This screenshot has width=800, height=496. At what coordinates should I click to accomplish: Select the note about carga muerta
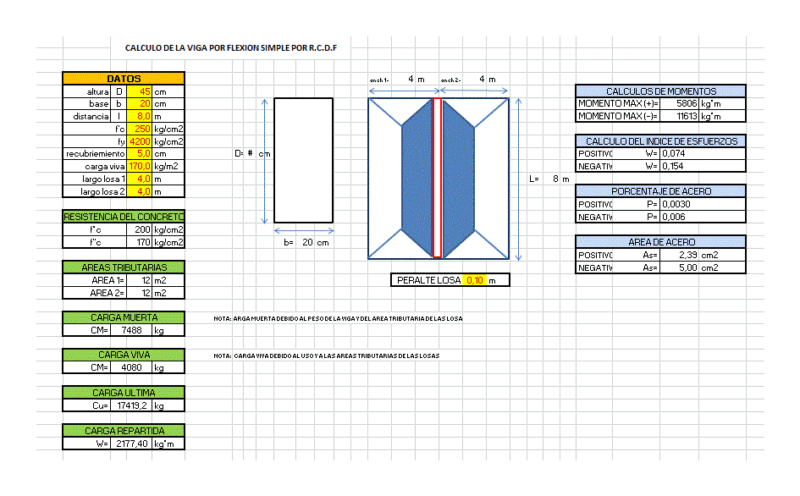pyautogui.click(x=338, y=318)
